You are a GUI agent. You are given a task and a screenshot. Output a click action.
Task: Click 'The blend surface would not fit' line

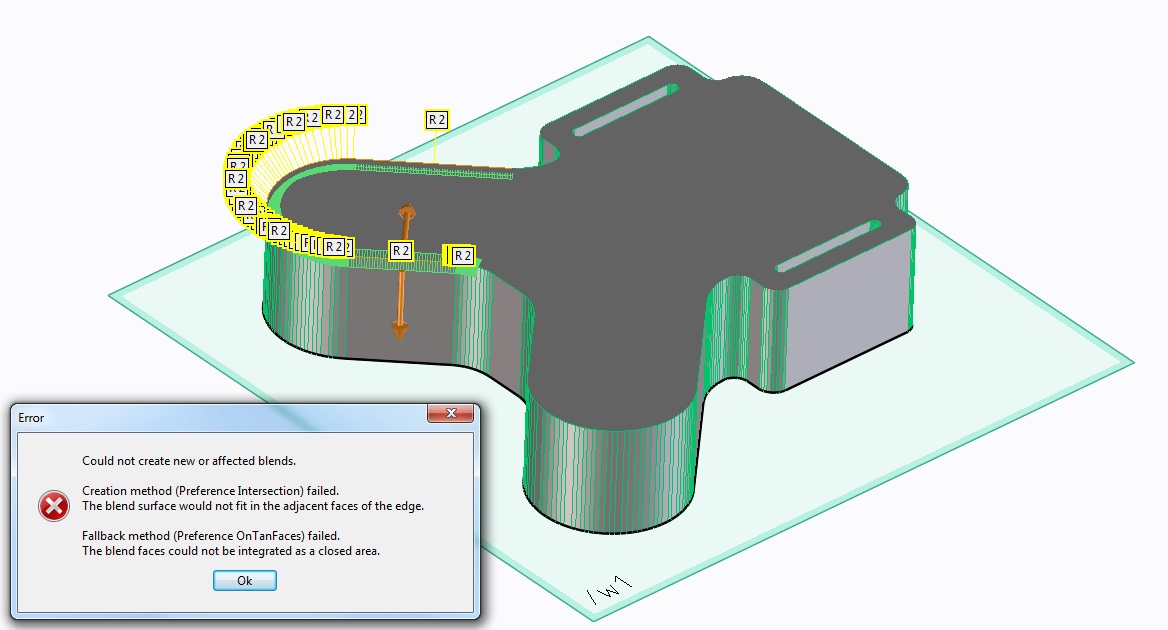tap(253, 506)
